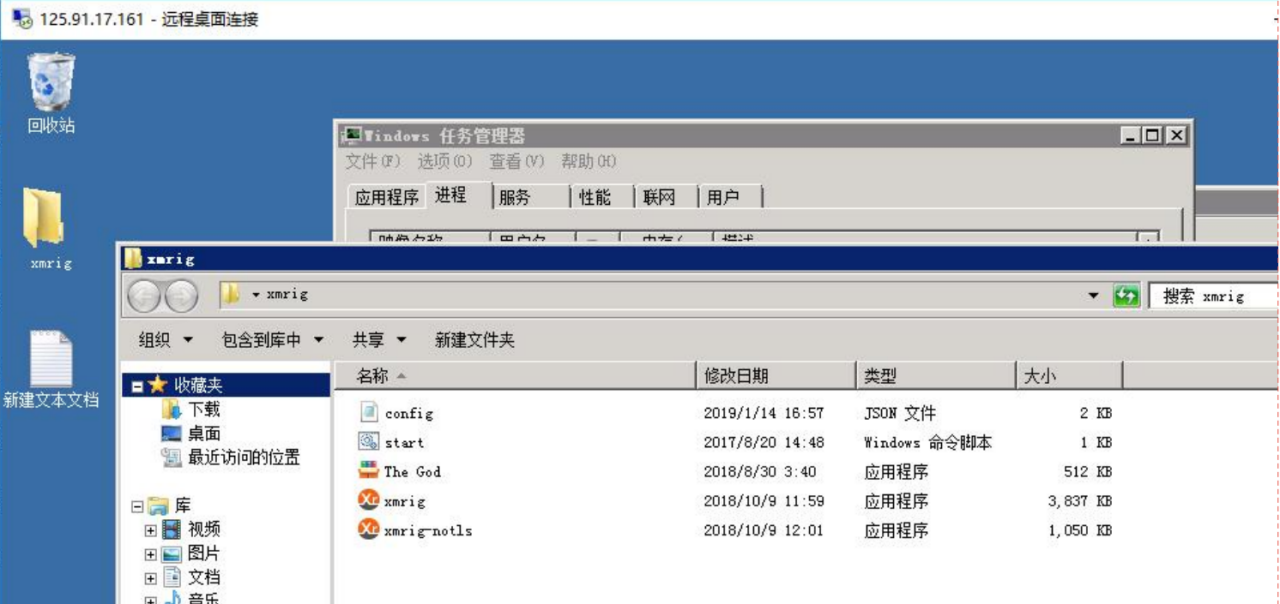Click the config JSON file icon
Viewport: 1280px width, 604px height.
tap(369, 412)
